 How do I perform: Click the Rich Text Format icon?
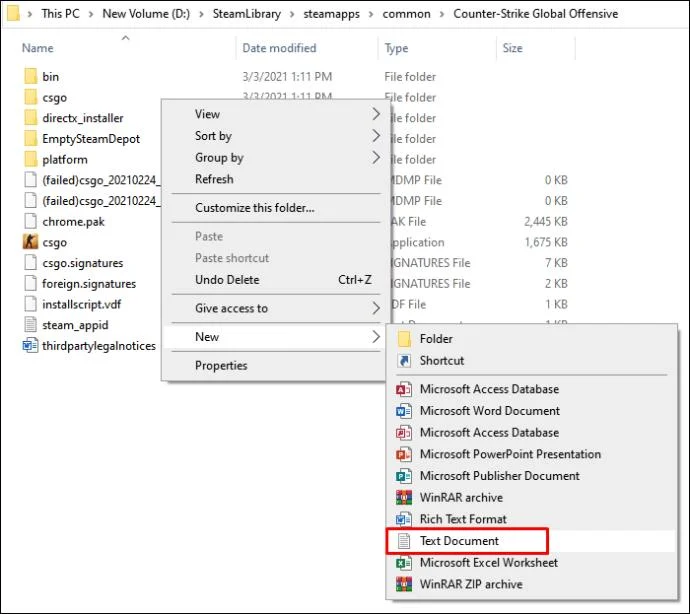(x=404, y=519)
